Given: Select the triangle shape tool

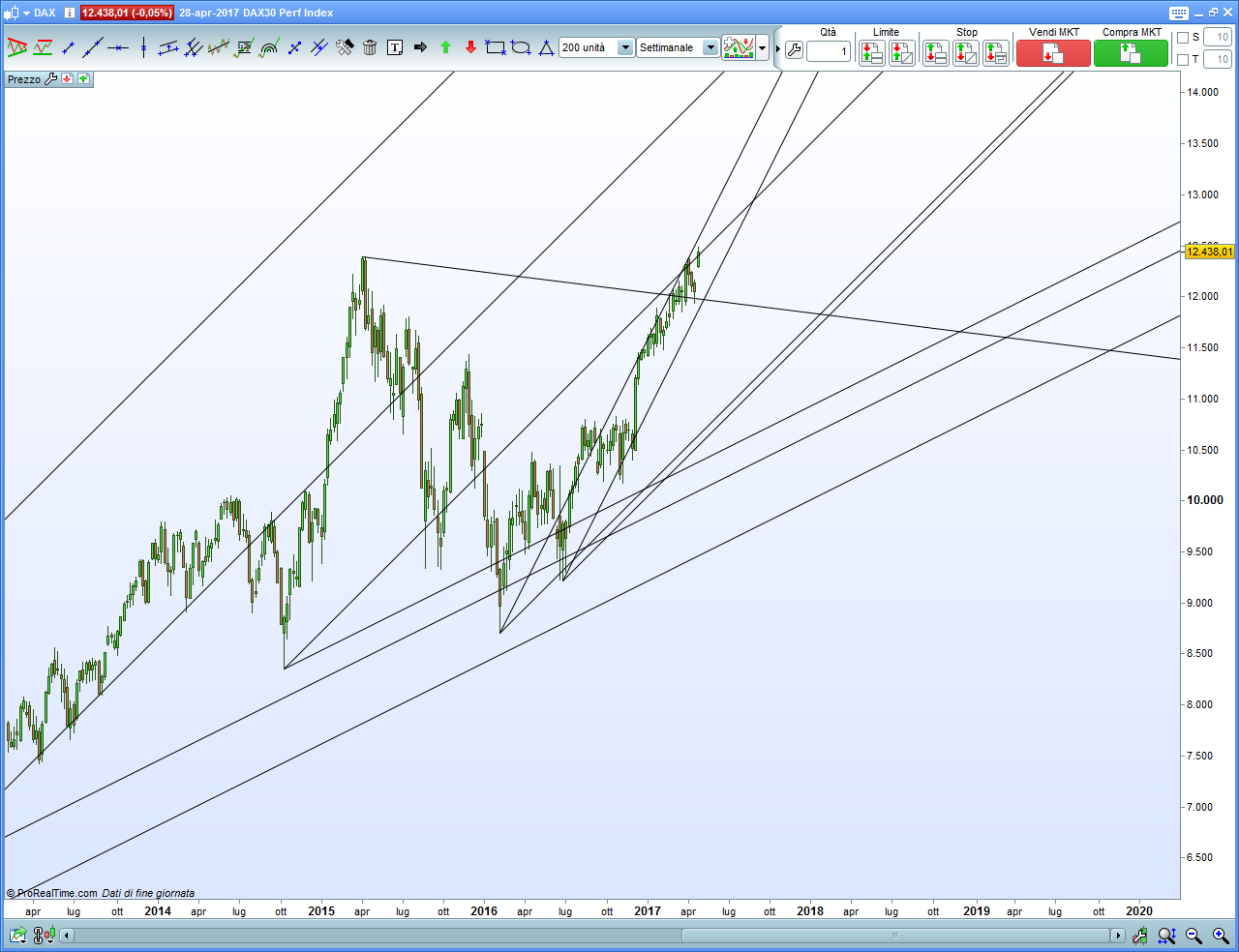Looking at the screenshot, I should [x=546, y=47].
